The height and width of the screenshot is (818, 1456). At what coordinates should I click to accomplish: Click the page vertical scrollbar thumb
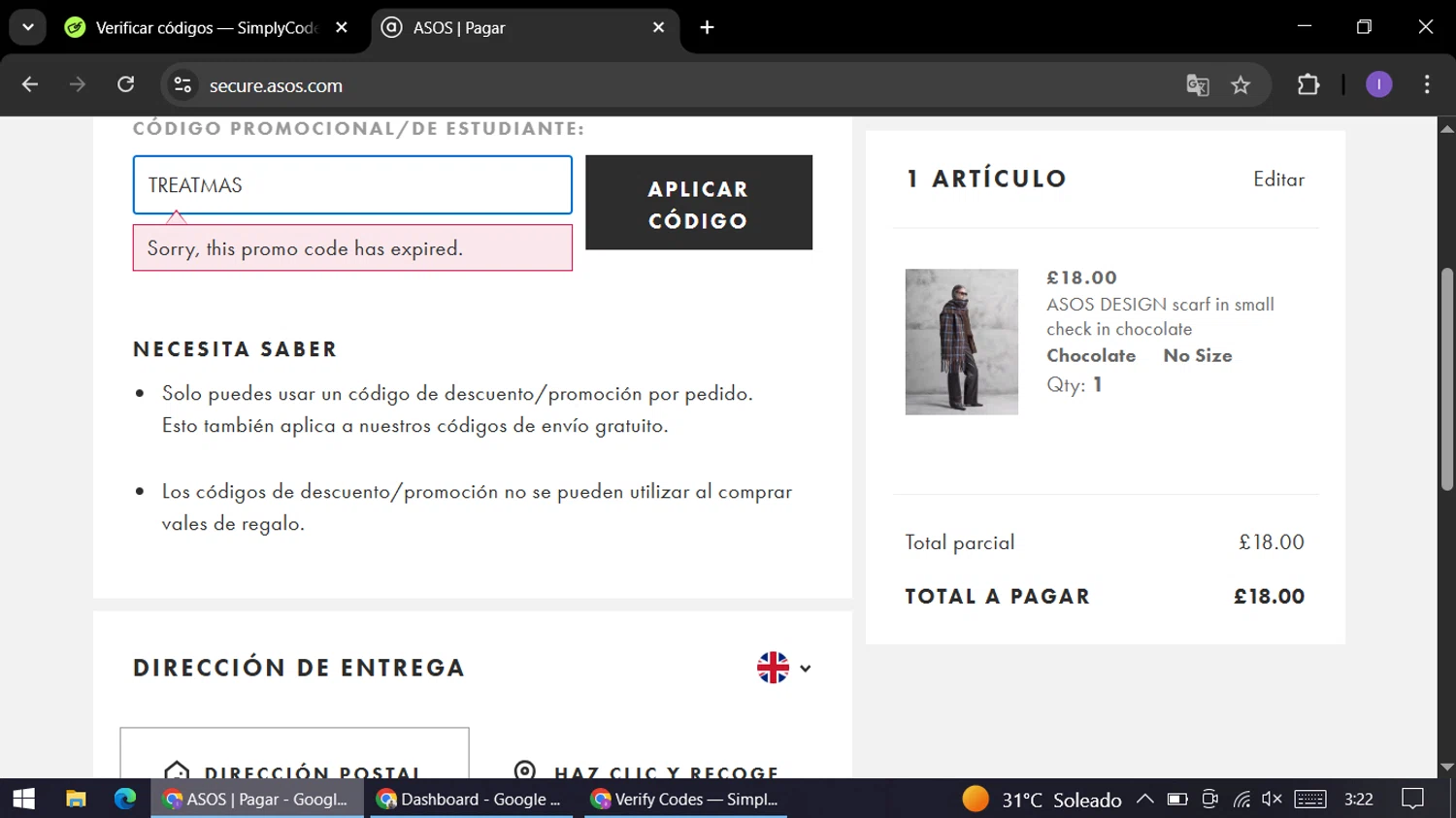coord(1447,378)
